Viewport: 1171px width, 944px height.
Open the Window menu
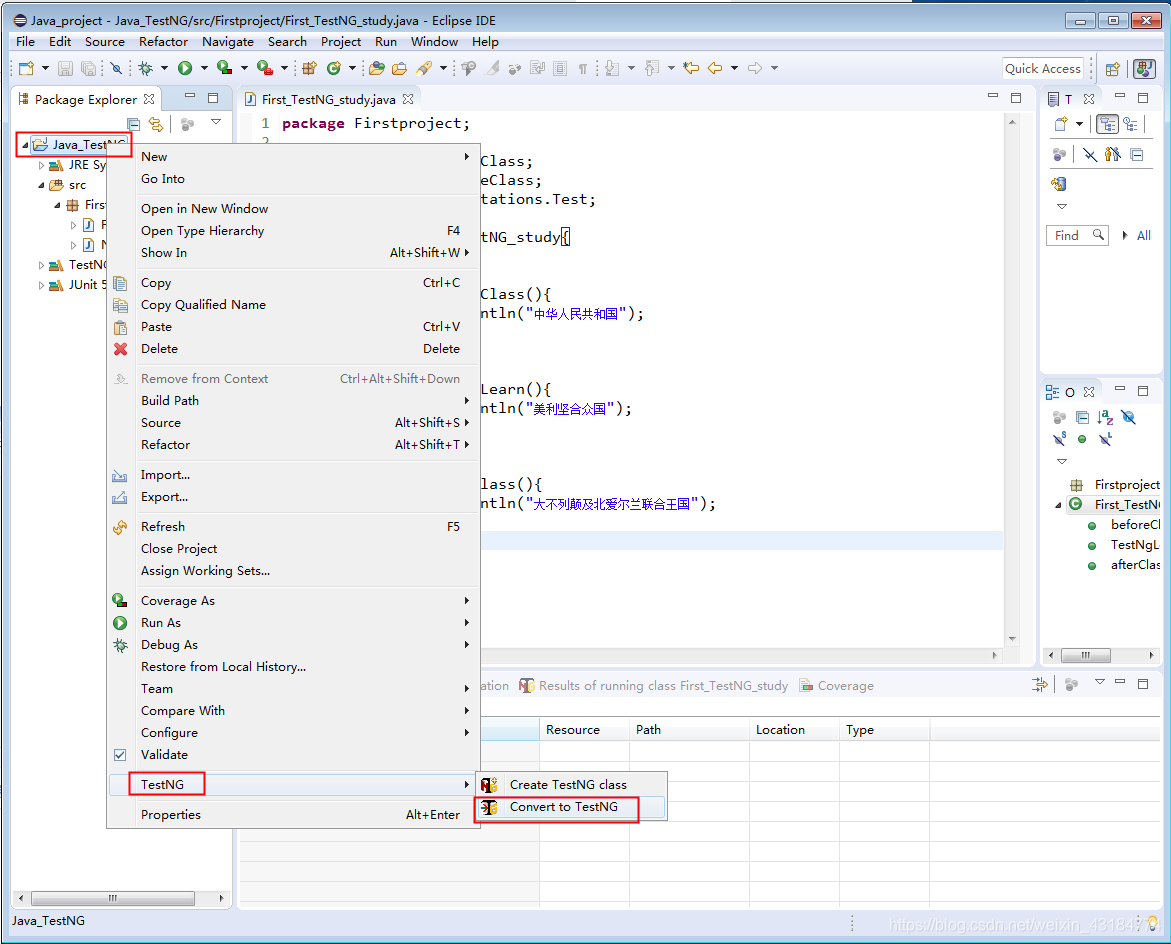pyautogui.click(x=434, y=42)
